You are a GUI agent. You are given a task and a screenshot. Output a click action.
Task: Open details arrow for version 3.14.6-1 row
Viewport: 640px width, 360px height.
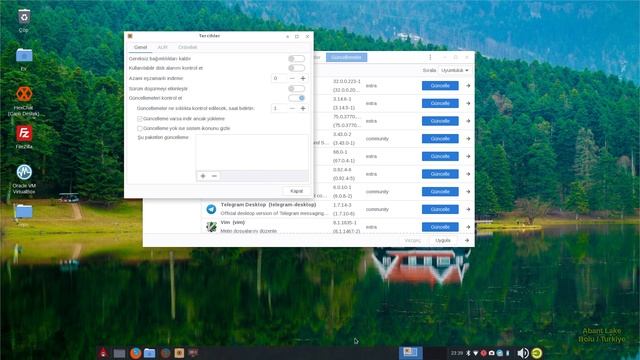pos(468,103)
